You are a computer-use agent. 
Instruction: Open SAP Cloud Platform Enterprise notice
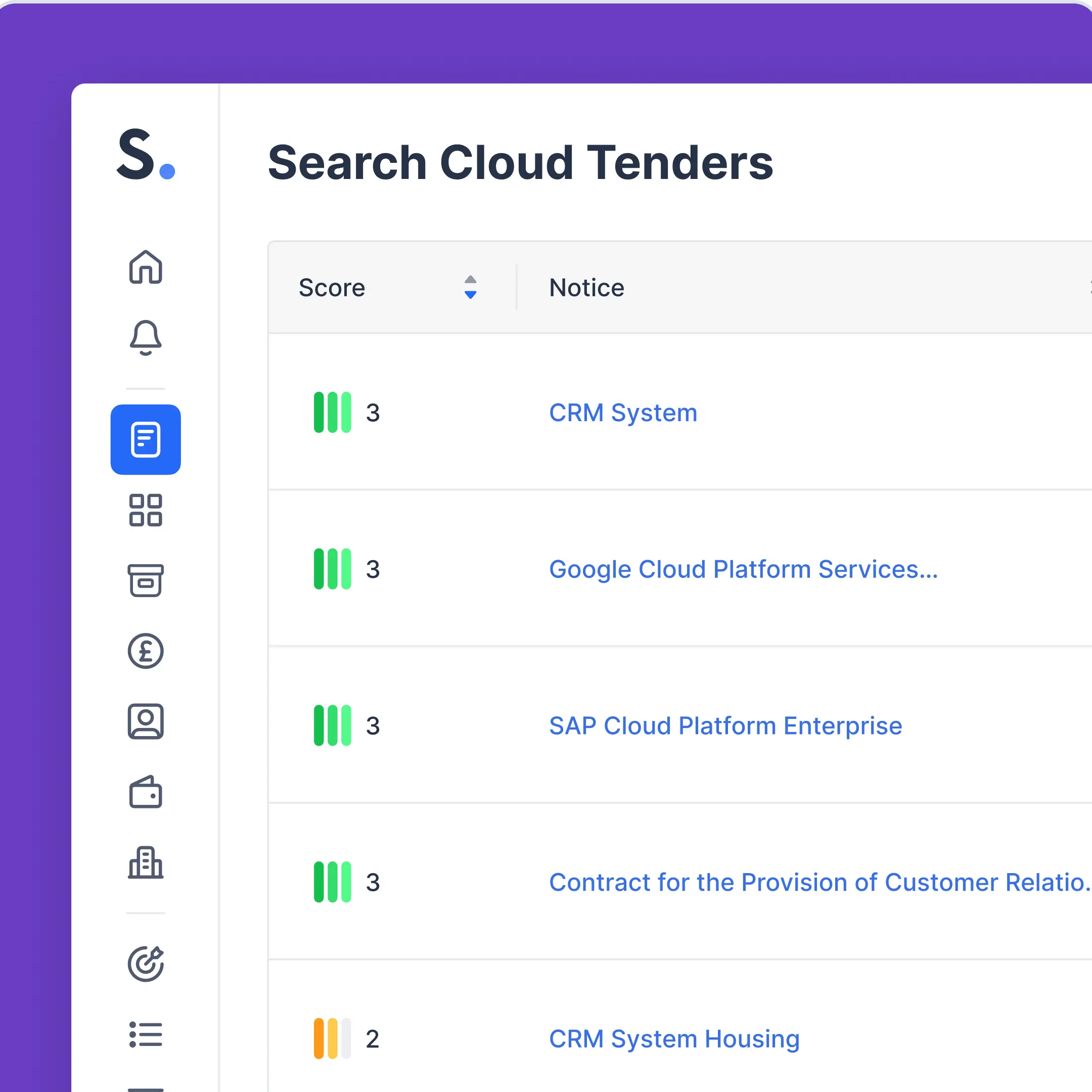[725, 726]
